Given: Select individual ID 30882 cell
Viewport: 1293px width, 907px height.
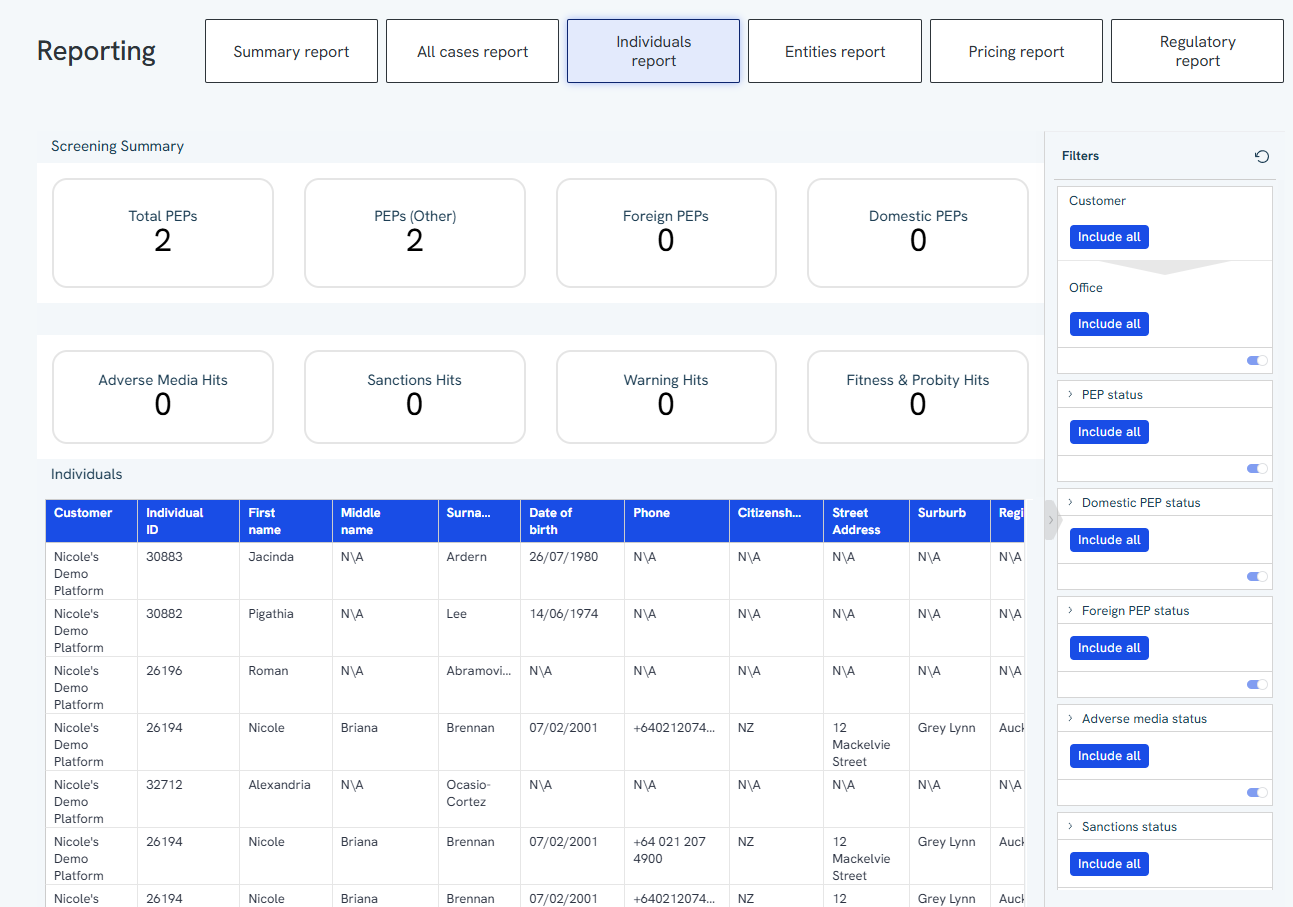Looking at the screenshot, I should pos(189,628).
